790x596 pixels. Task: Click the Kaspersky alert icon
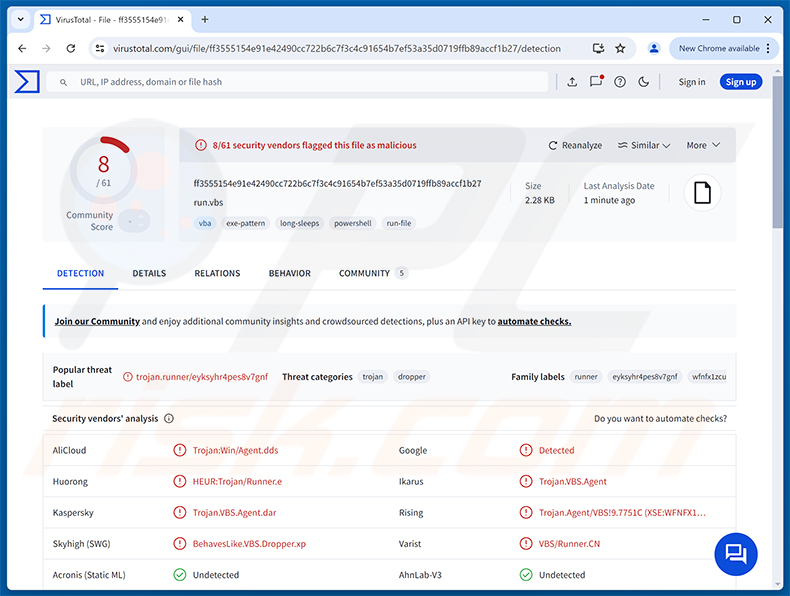[180, 512]
